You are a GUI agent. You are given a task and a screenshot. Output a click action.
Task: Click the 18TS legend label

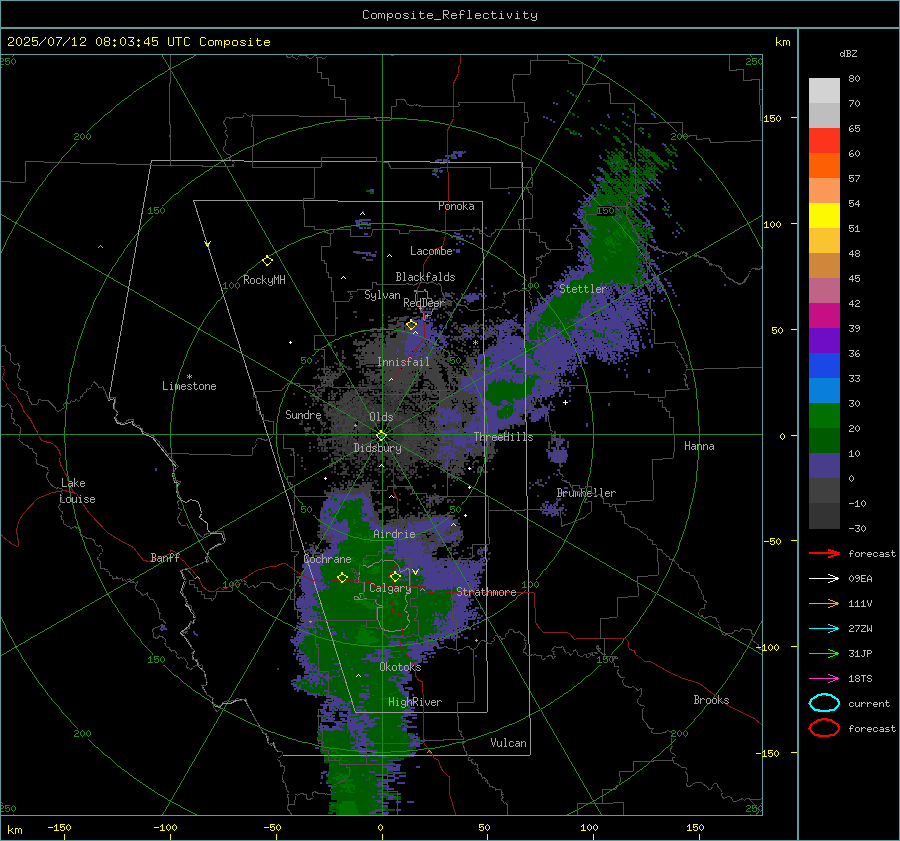click(860, 679)
